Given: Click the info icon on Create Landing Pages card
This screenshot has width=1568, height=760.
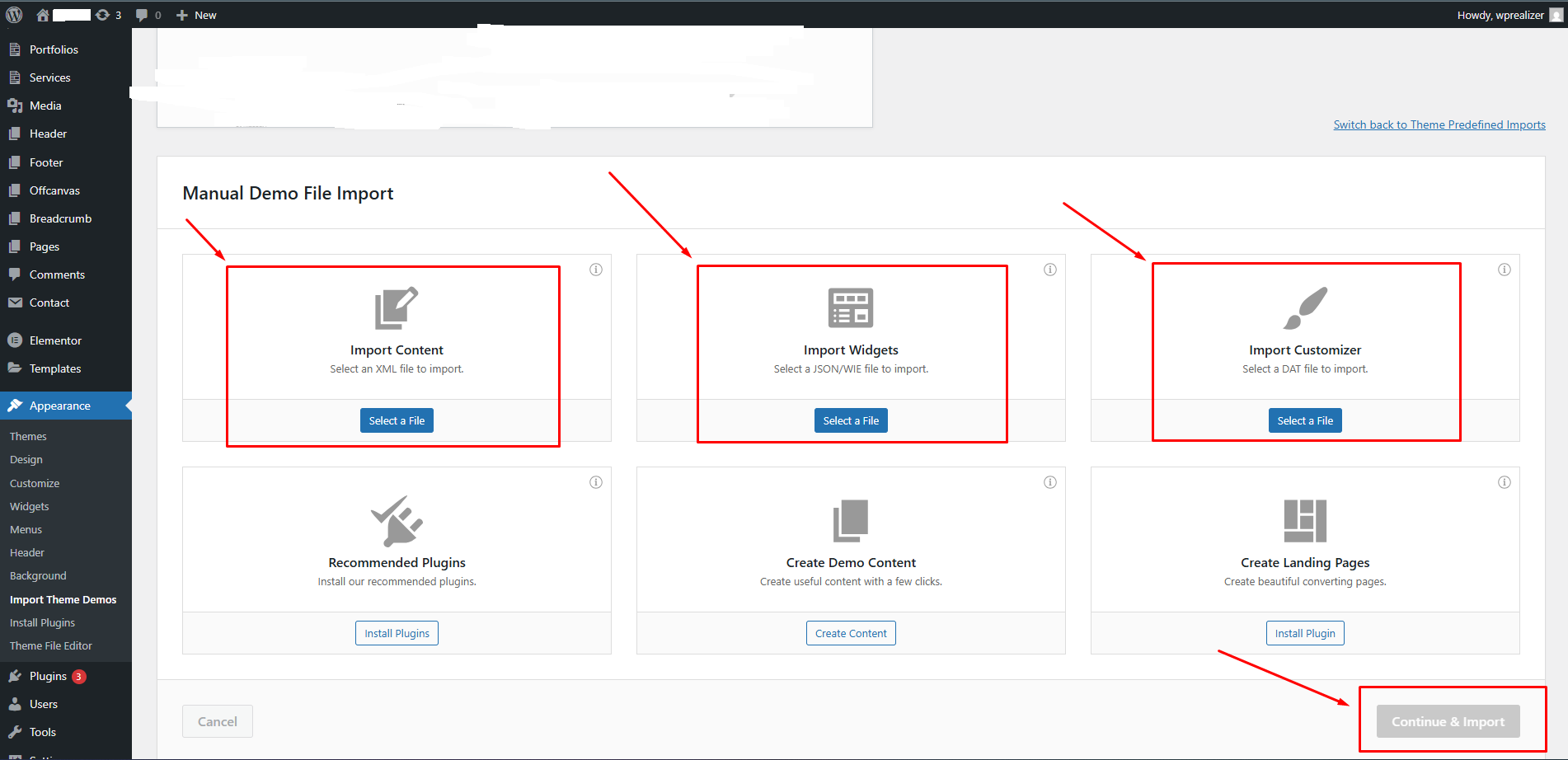Looking at the screenshot, I should coord(1505,482).
